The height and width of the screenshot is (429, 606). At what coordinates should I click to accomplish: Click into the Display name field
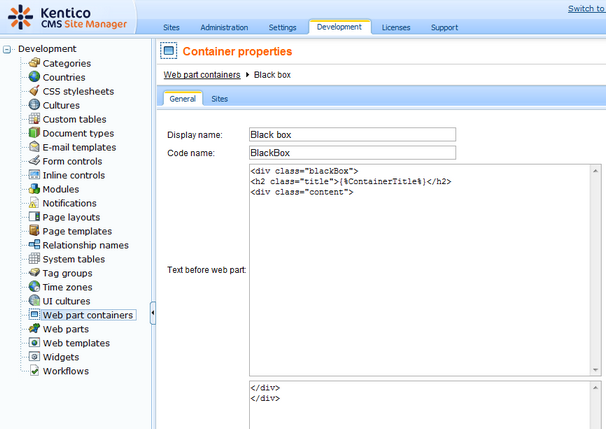coord(351,134)
